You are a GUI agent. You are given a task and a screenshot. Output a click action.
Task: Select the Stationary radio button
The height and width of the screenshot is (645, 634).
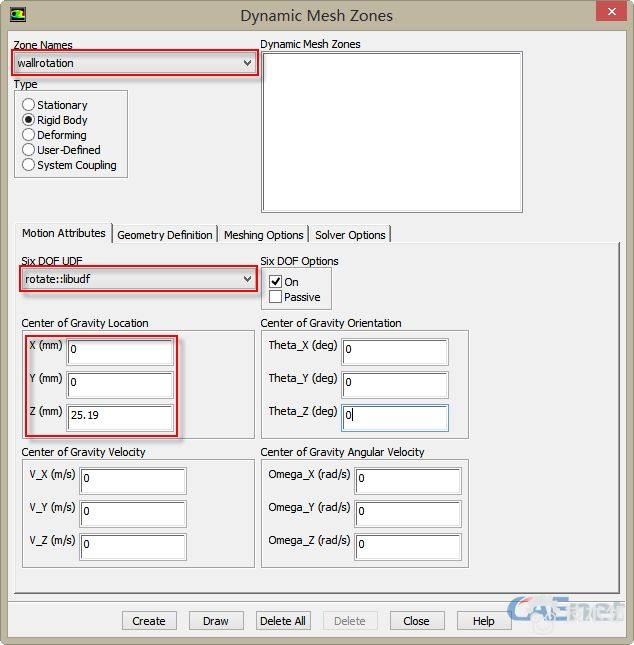click(x=29, y=105)
